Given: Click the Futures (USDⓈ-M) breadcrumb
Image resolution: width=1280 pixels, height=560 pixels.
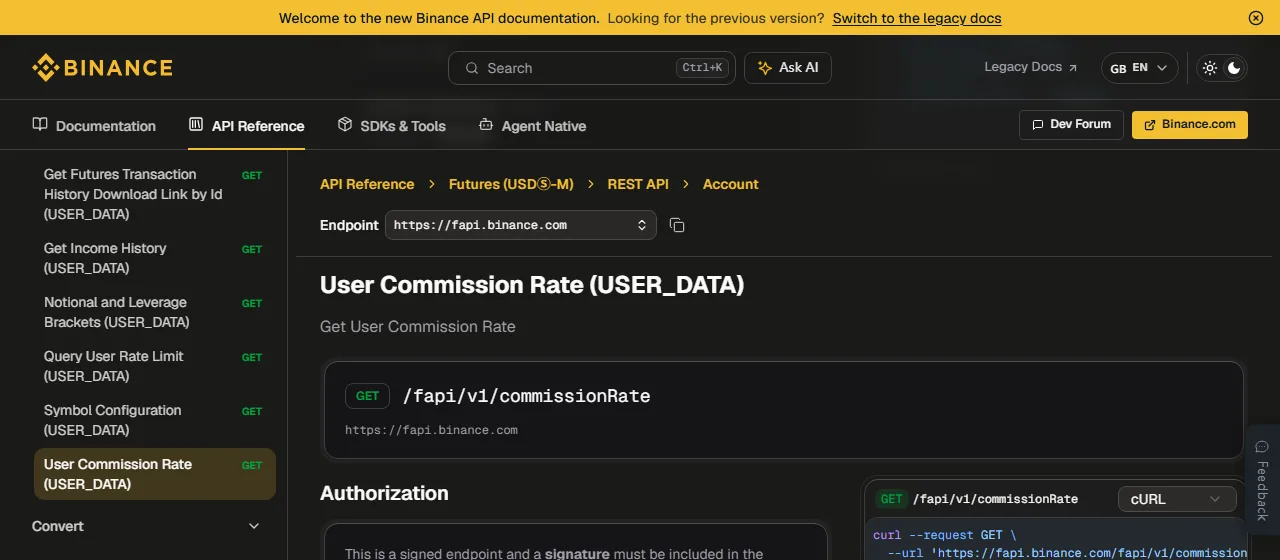Looking at the screenshot, I should click(511, 184).
